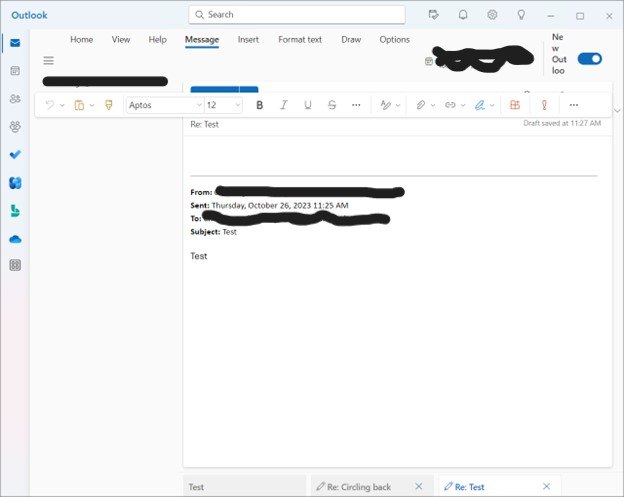The image size is (624, 497).
Task: Click the 'Draft saved at 11:27 AM' status
Action: (x=562, y=123)
